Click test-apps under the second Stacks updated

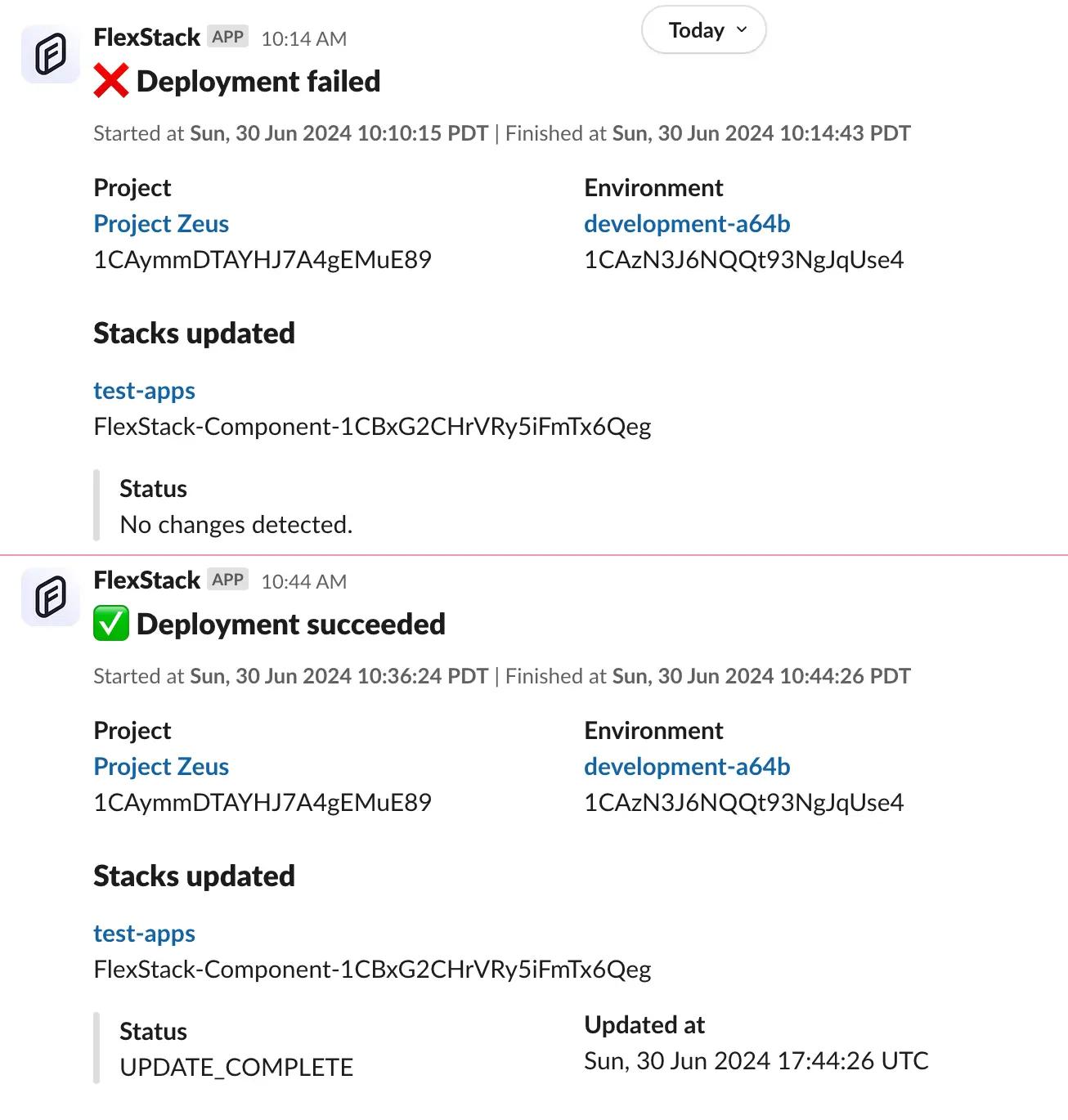pos(144,933)
